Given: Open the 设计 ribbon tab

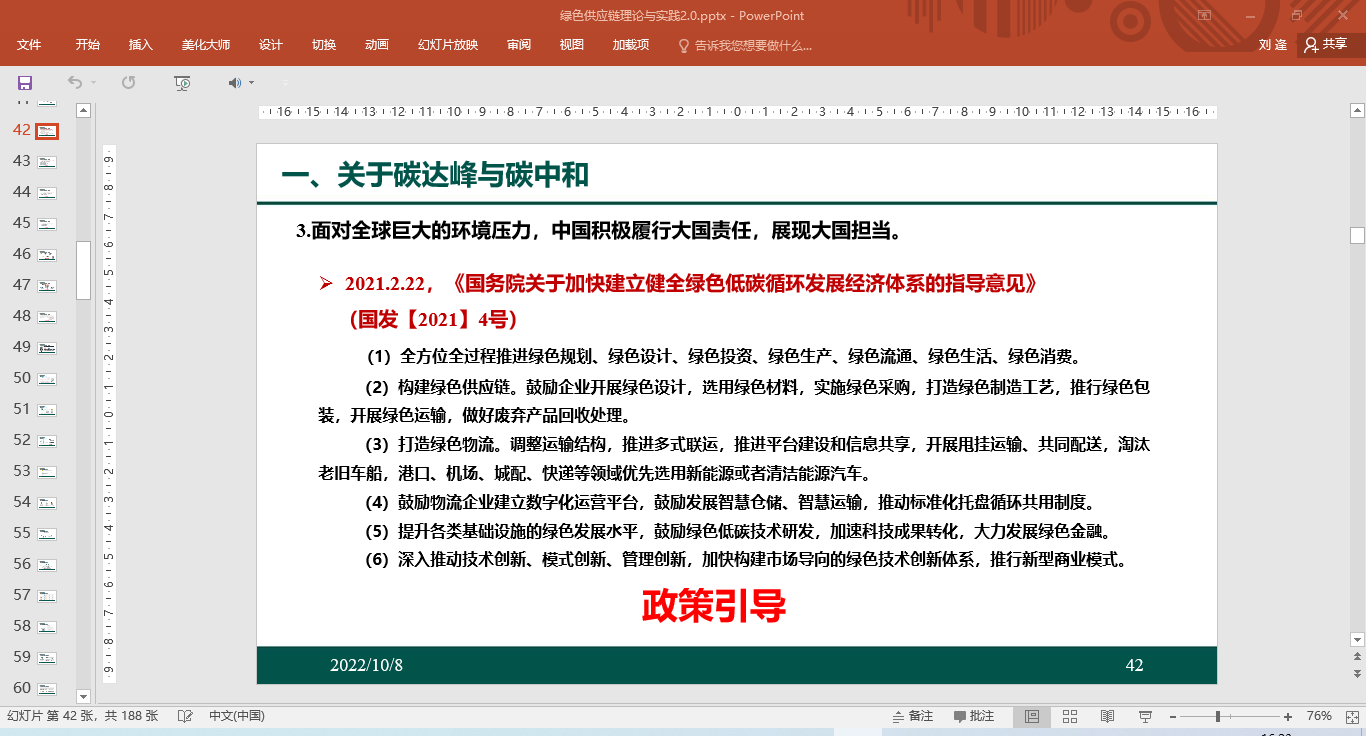Looking at the screenshot, I should pyautogui.click(x=270, y=45).
